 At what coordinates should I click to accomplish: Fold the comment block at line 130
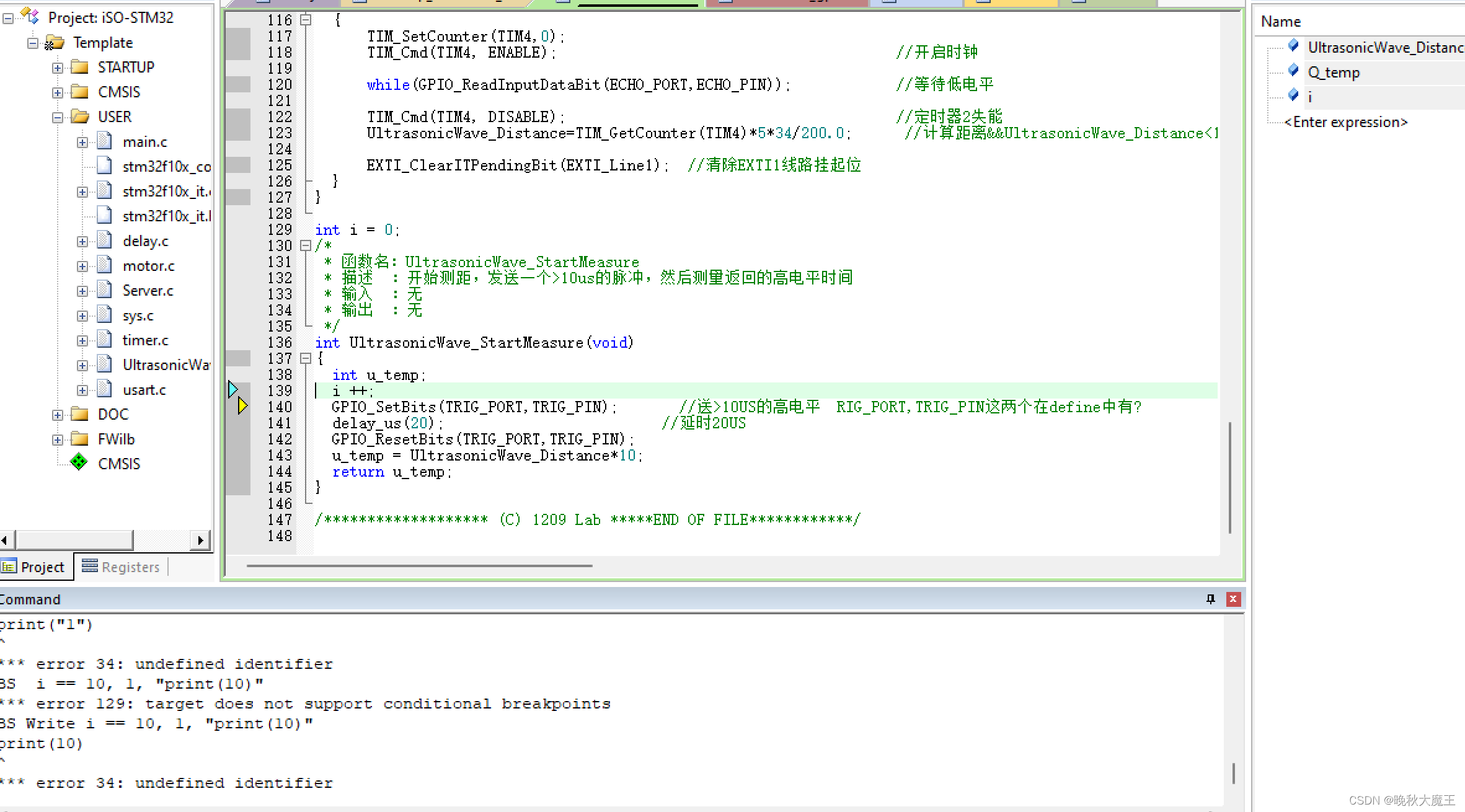(x=305, y=245)
